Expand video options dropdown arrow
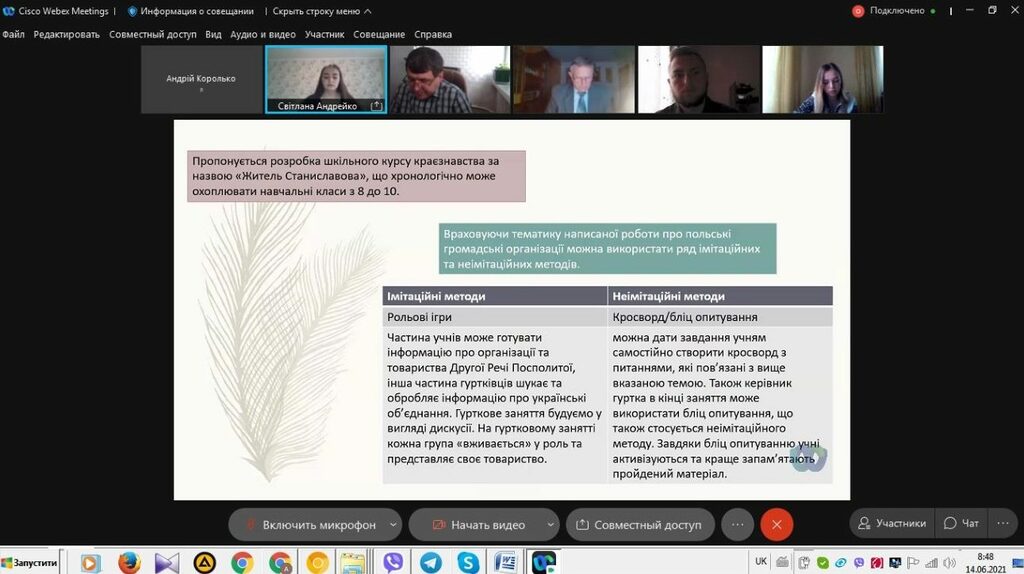The height and width of the screenshot is (574, 1024). [x=551, y=524]
